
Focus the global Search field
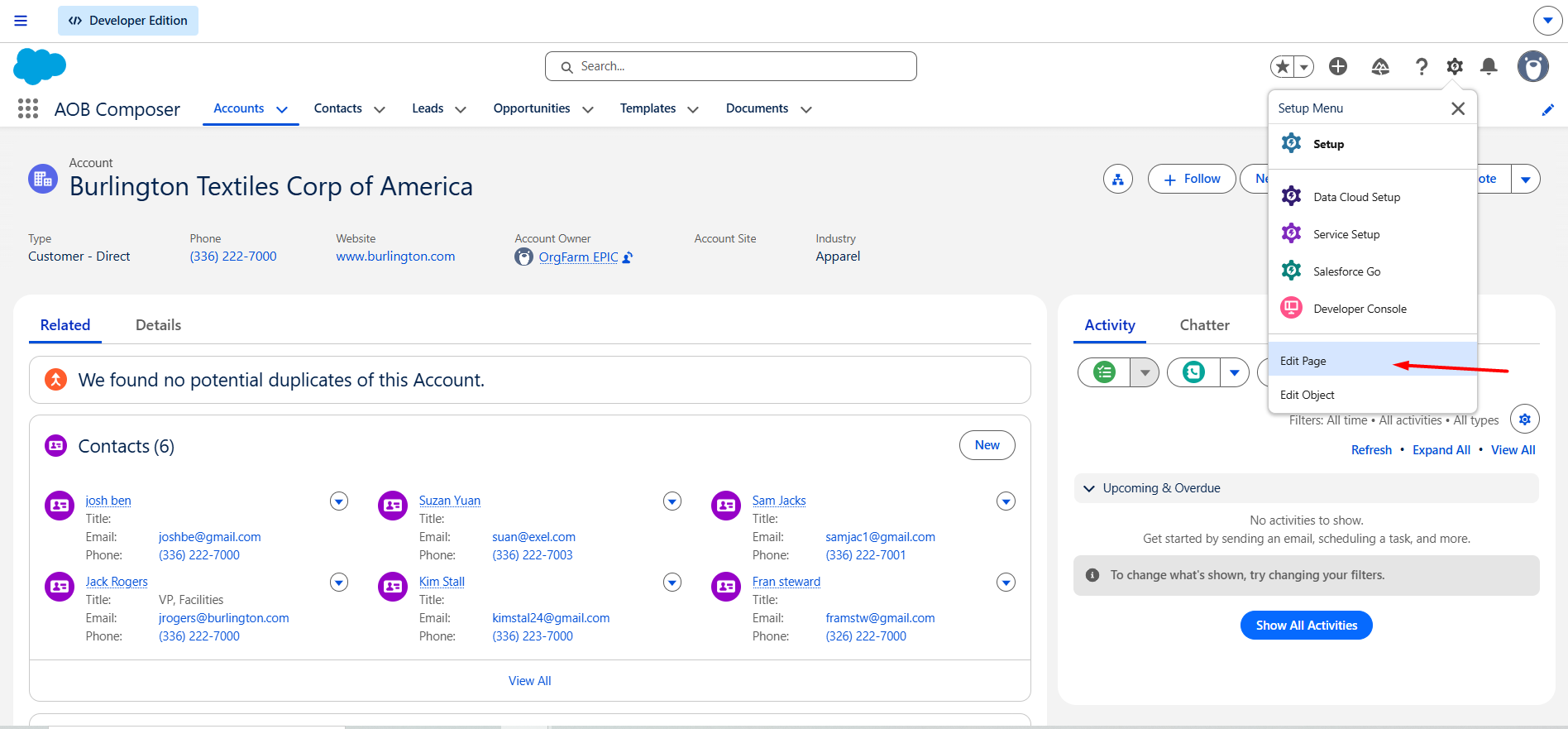pyautogui.click(x=731, y=66)
